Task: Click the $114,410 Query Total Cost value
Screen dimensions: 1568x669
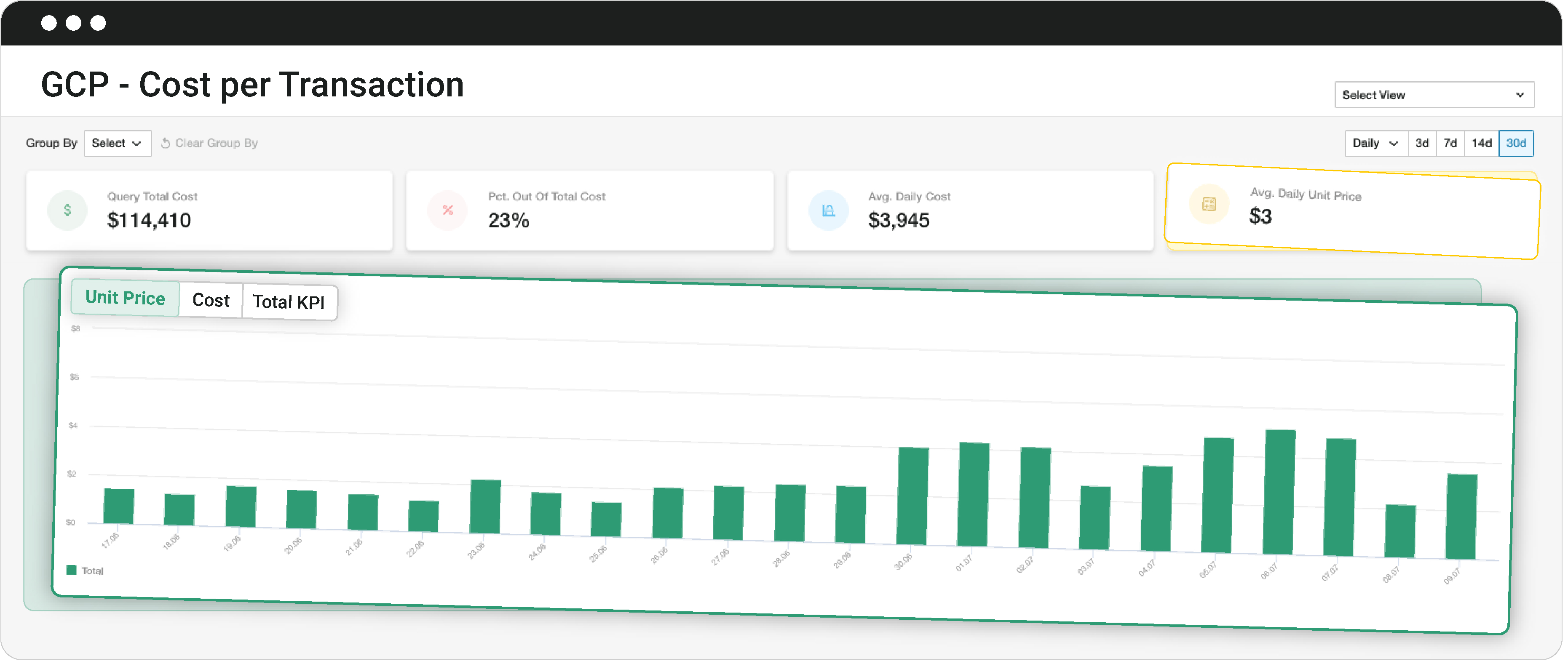Action: pyautogui.click(x=149, y=220)
